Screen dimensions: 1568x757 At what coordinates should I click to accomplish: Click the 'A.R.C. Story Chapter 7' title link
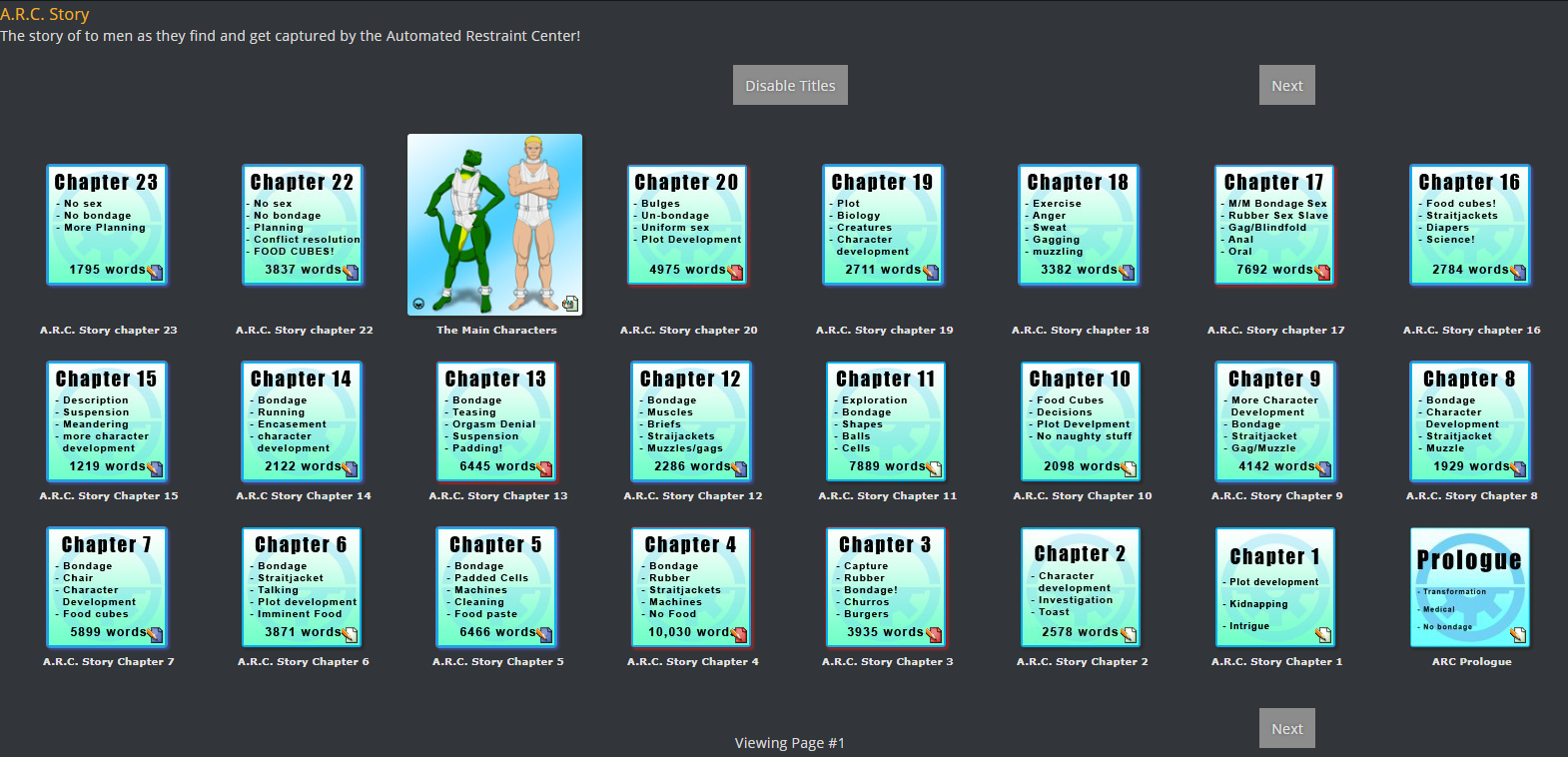coord(109,661)
